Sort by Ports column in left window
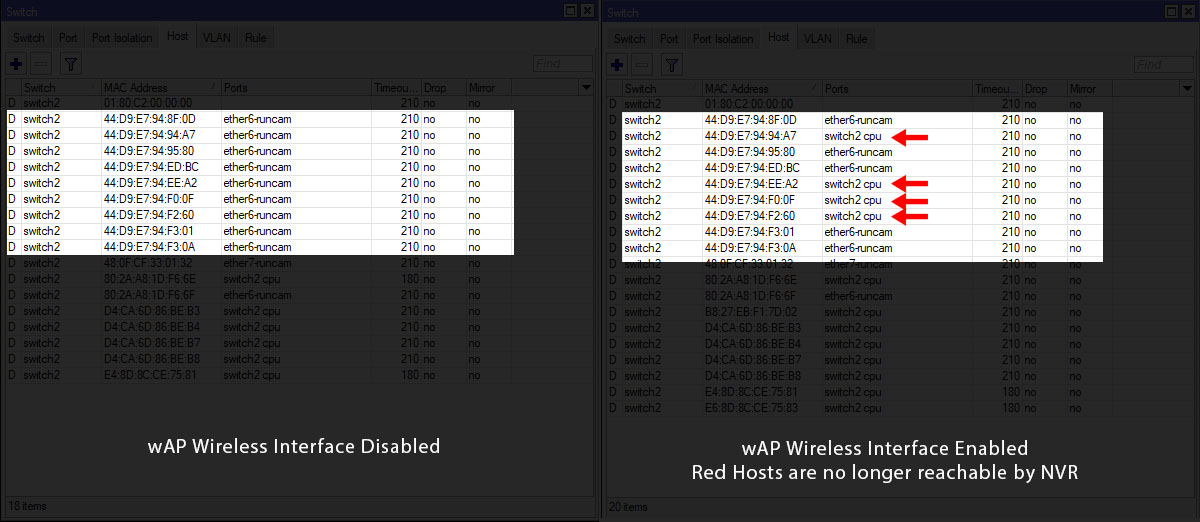The image size is (1200, 522). coord(295,88)
